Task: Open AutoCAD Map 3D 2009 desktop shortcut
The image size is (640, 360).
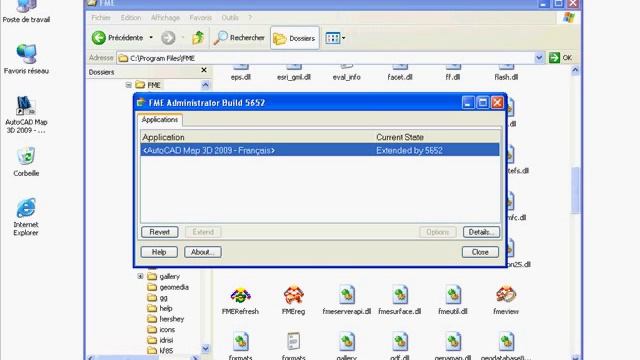Action: point(26,114)
